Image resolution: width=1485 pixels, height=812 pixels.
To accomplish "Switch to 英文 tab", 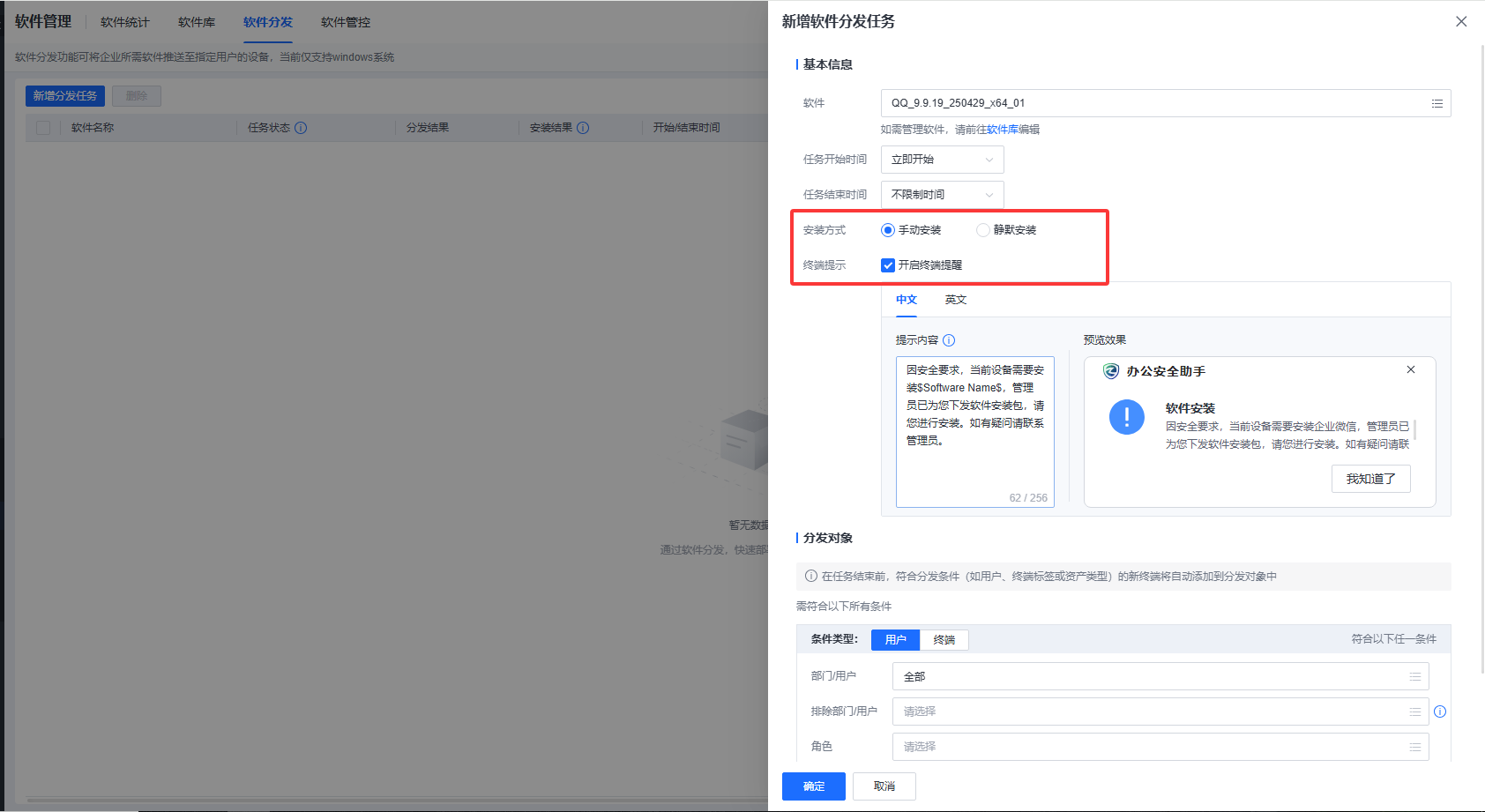I will tap(955, 300).
